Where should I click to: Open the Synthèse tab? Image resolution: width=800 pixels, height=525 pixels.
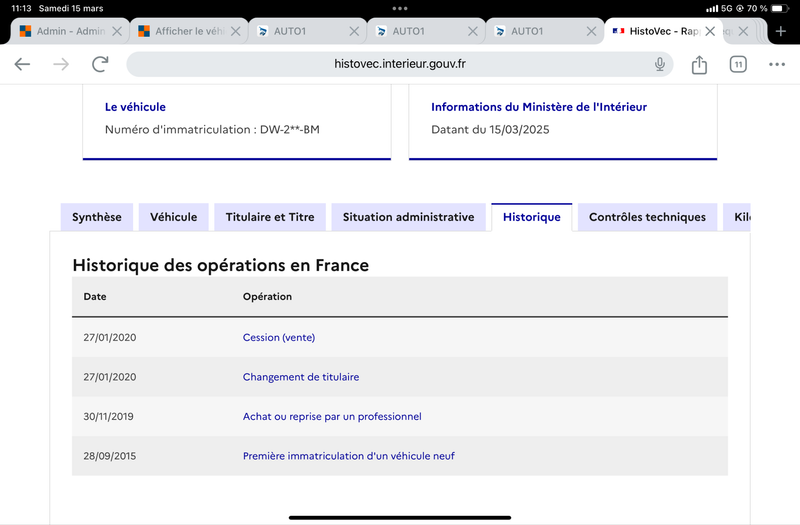point(97,217)
